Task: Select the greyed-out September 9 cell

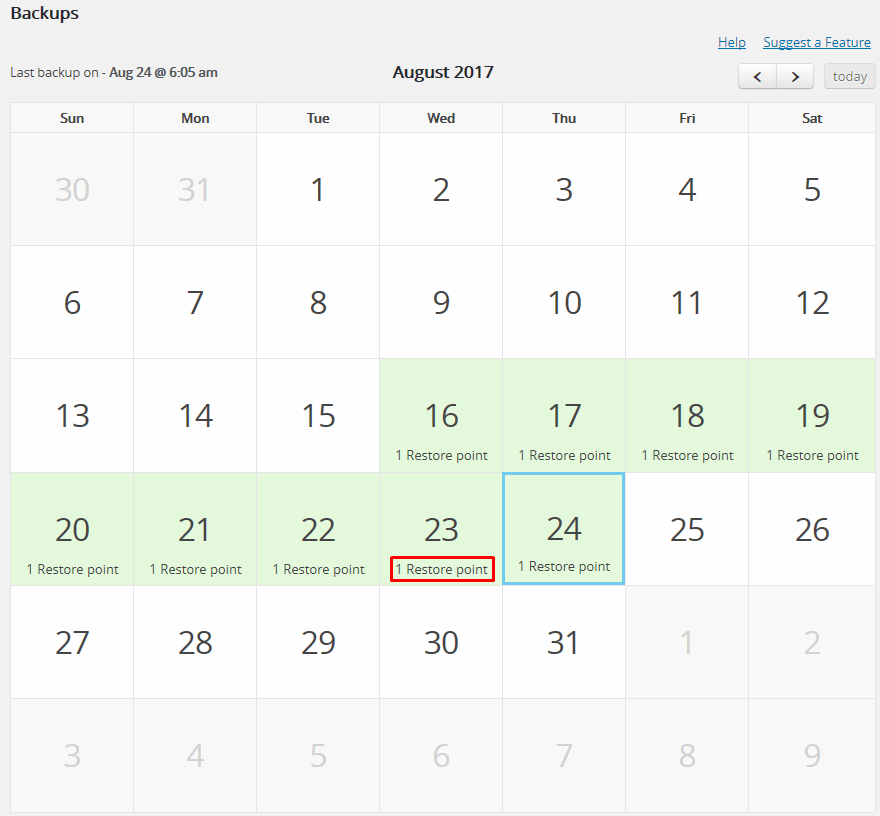Action: pyautogui.click(x=812, y=755)
